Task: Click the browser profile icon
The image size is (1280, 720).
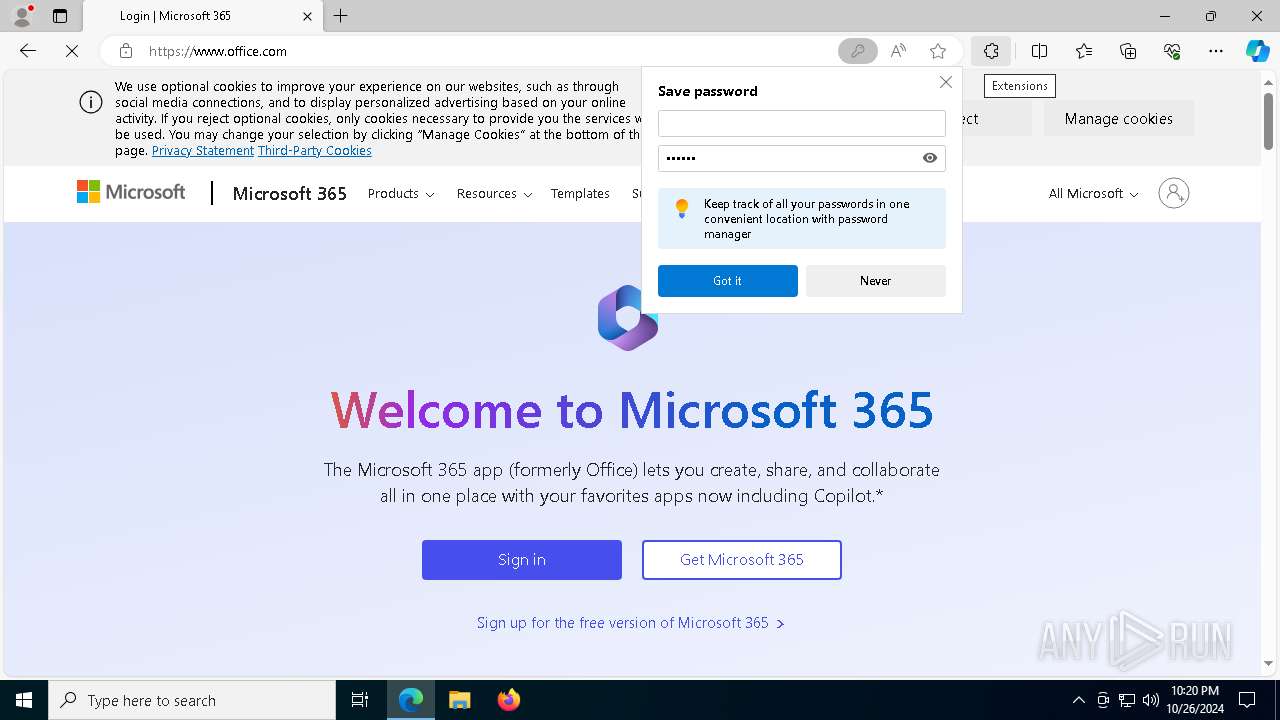Action: [21, 16]
